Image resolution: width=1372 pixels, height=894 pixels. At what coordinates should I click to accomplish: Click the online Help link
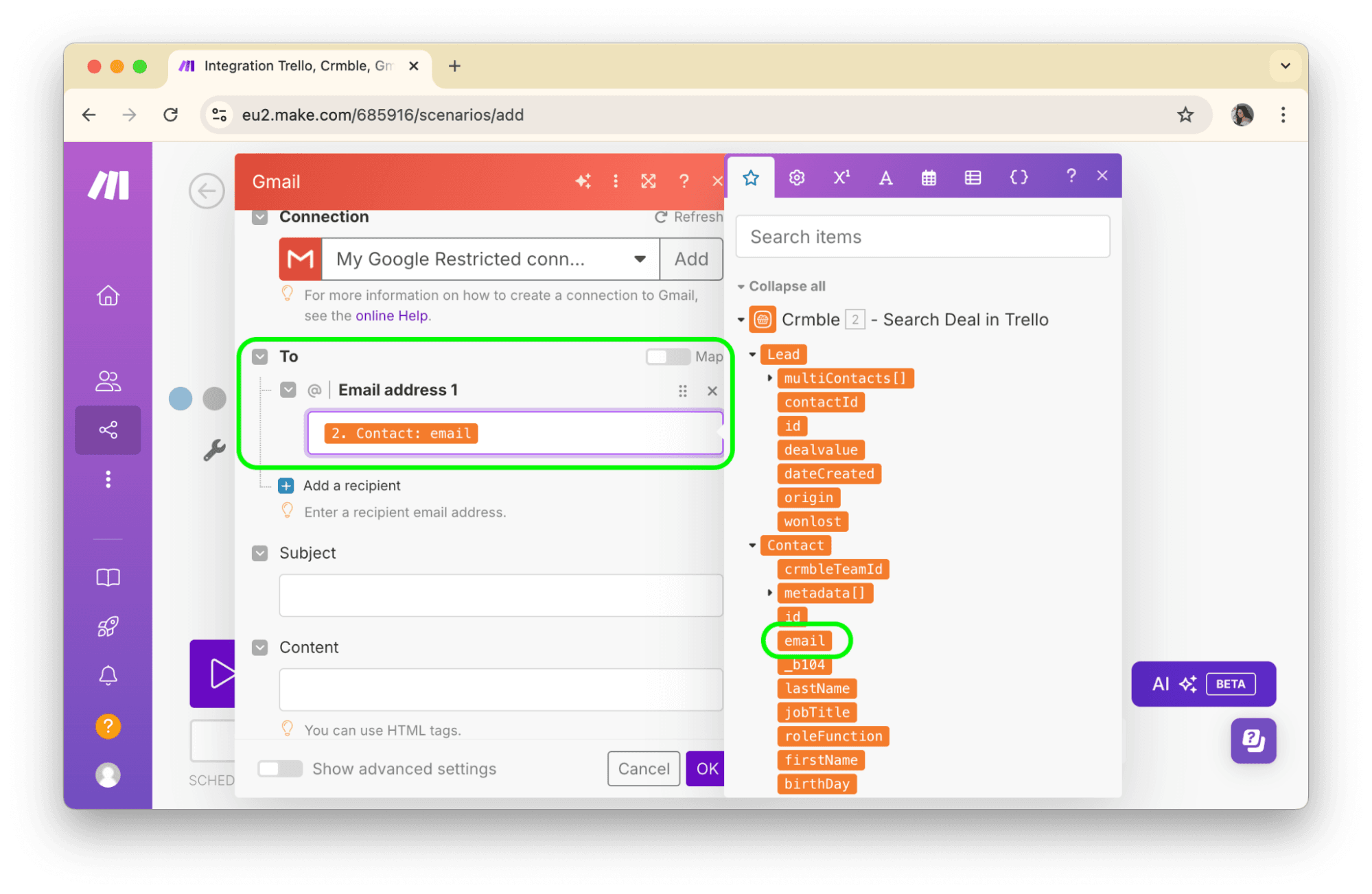click(x=391, y=316)
